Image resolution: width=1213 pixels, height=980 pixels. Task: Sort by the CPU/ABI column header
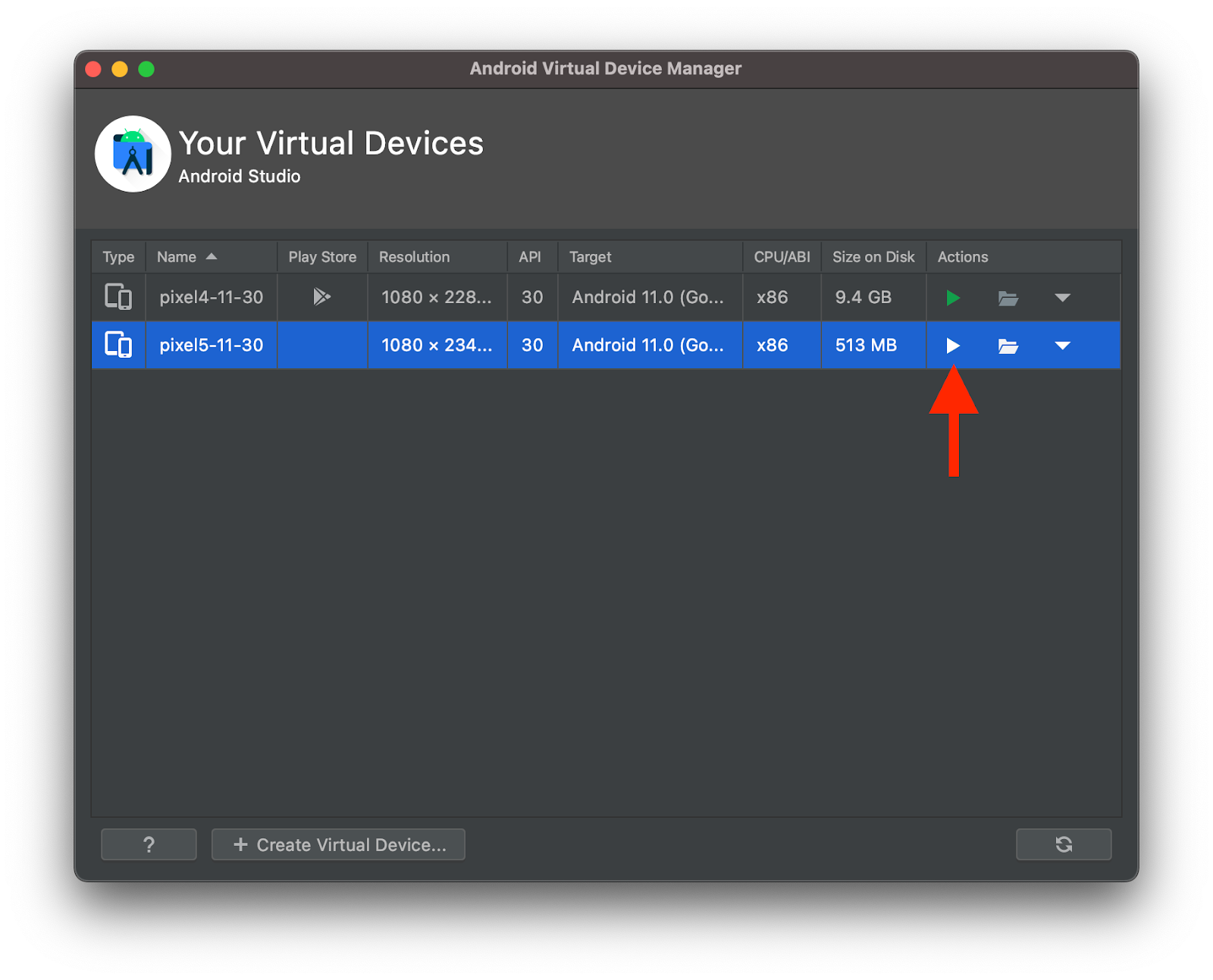tap(782, 257)
